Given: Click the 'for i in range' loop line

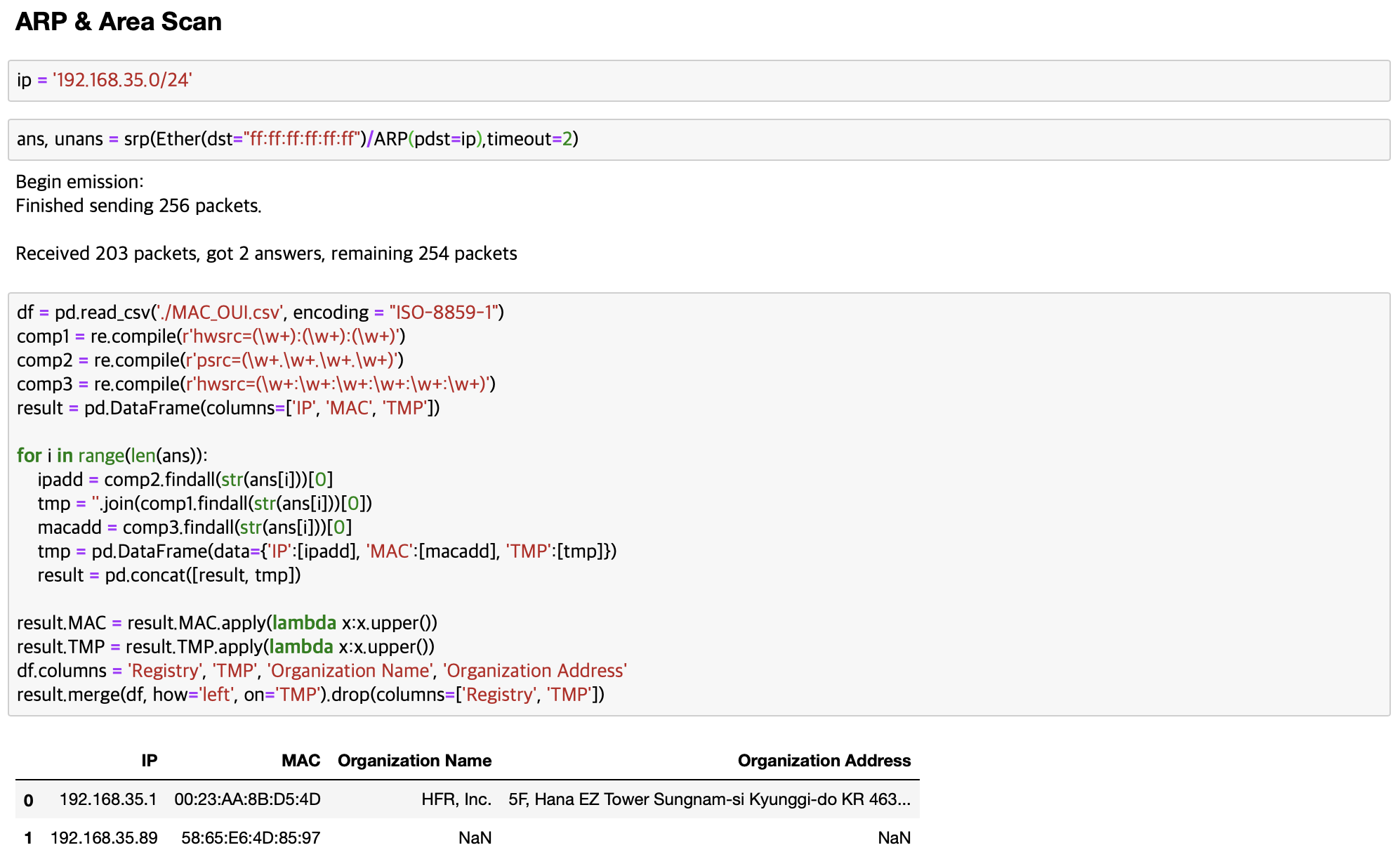Looking at the screenshot, I should [112, 456].
